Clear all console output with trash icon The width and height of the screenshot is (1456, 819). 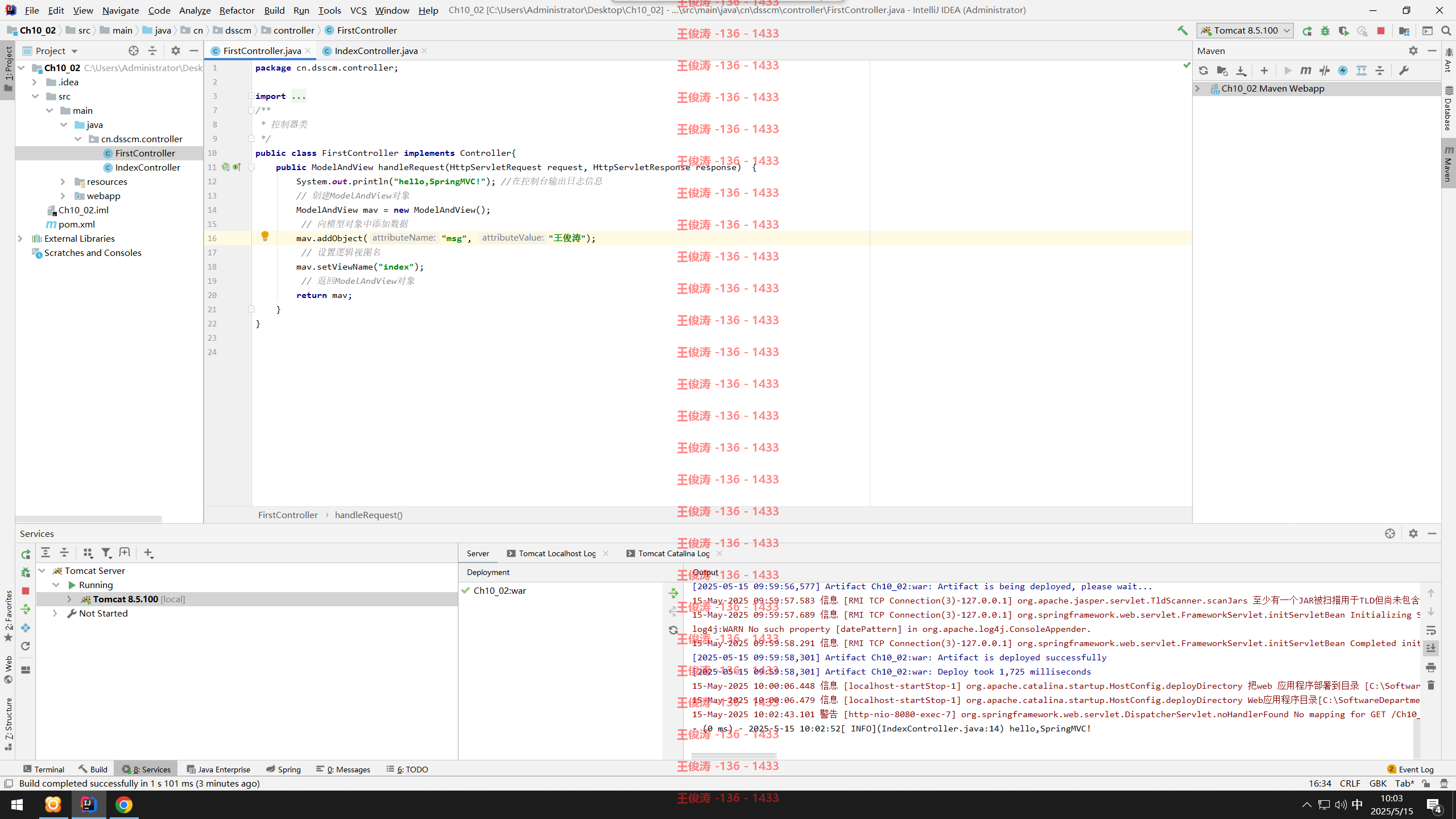tap(1431, 685)
